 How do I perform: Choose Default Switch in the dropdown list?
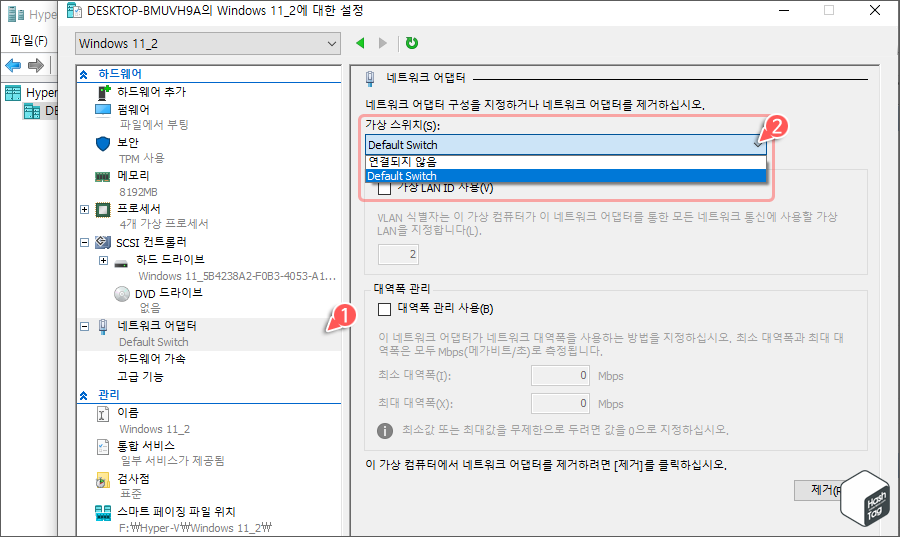coord(566,176)
